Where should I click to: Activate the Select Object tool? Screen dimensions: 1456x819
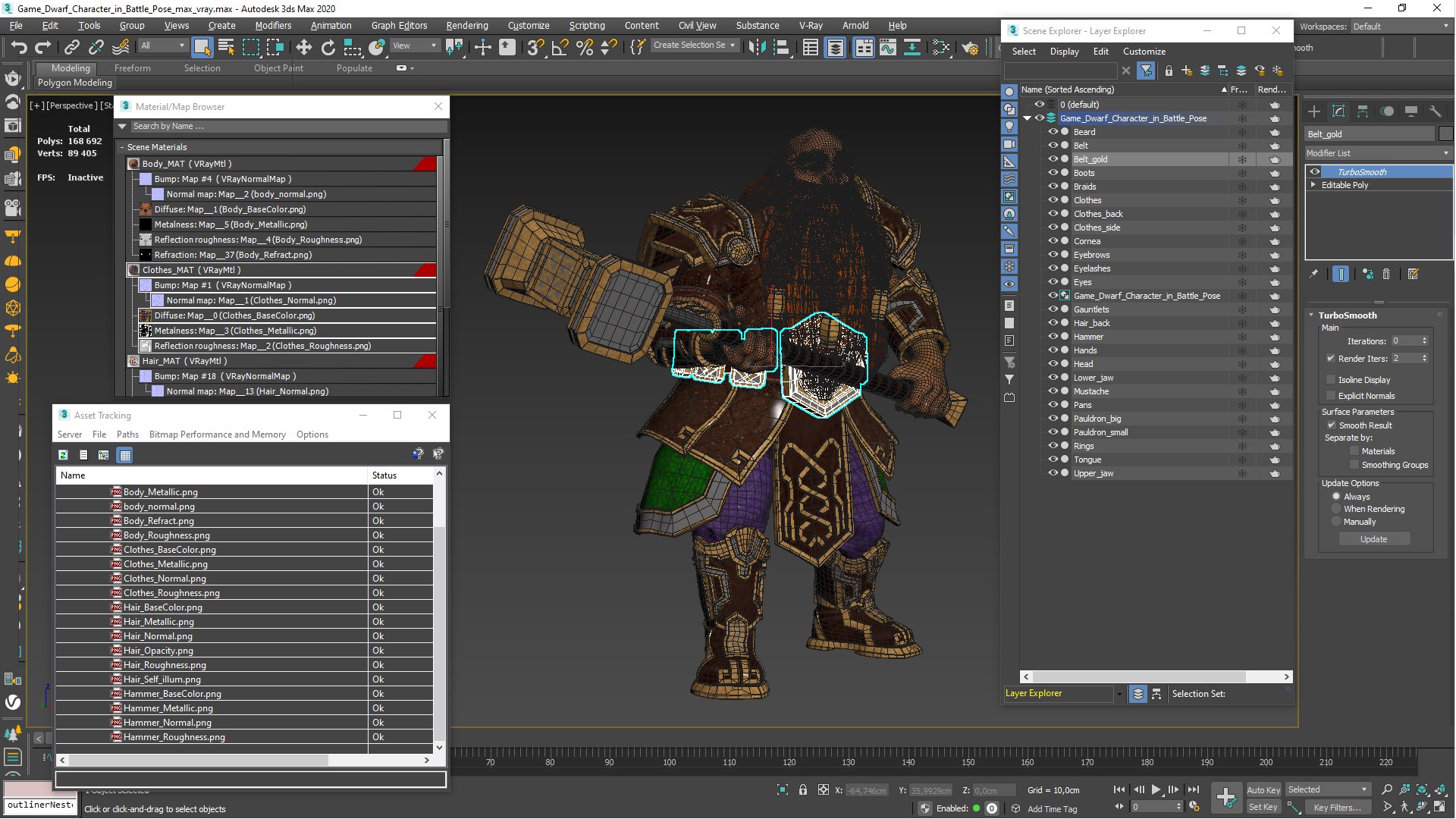[x=202, y=47]
